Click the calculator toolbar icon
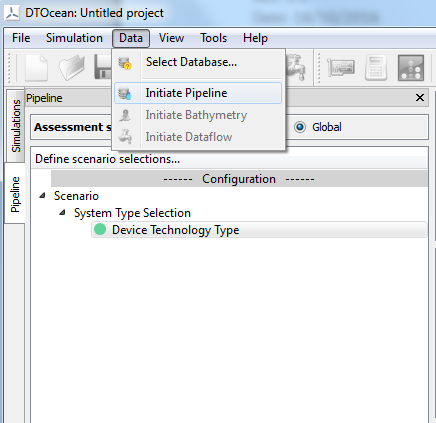The image size is (436, 423). tap(376, 68)
